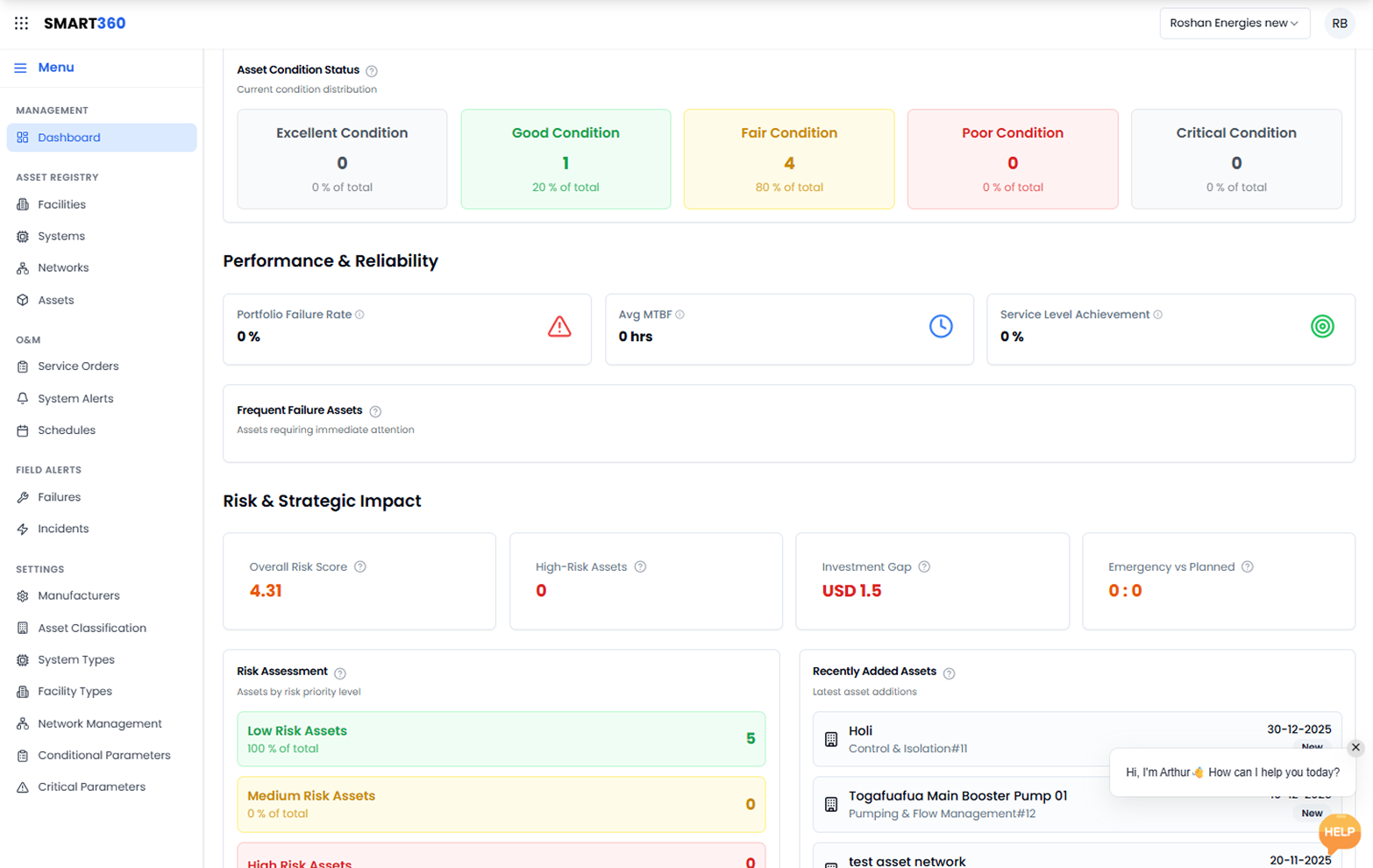
Task: Dismiss the Arthur chat bubble with its X
Action: (x=1355, y=747)
